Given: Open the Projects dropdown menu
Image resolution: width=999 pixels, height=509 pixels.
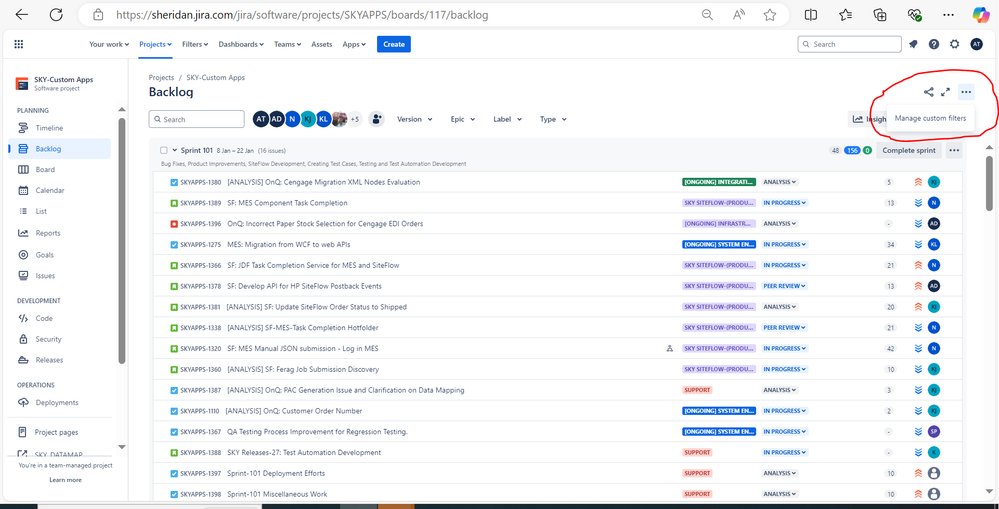Looking at the screenshot, I should pyautogui.click(x=155, y=44).
